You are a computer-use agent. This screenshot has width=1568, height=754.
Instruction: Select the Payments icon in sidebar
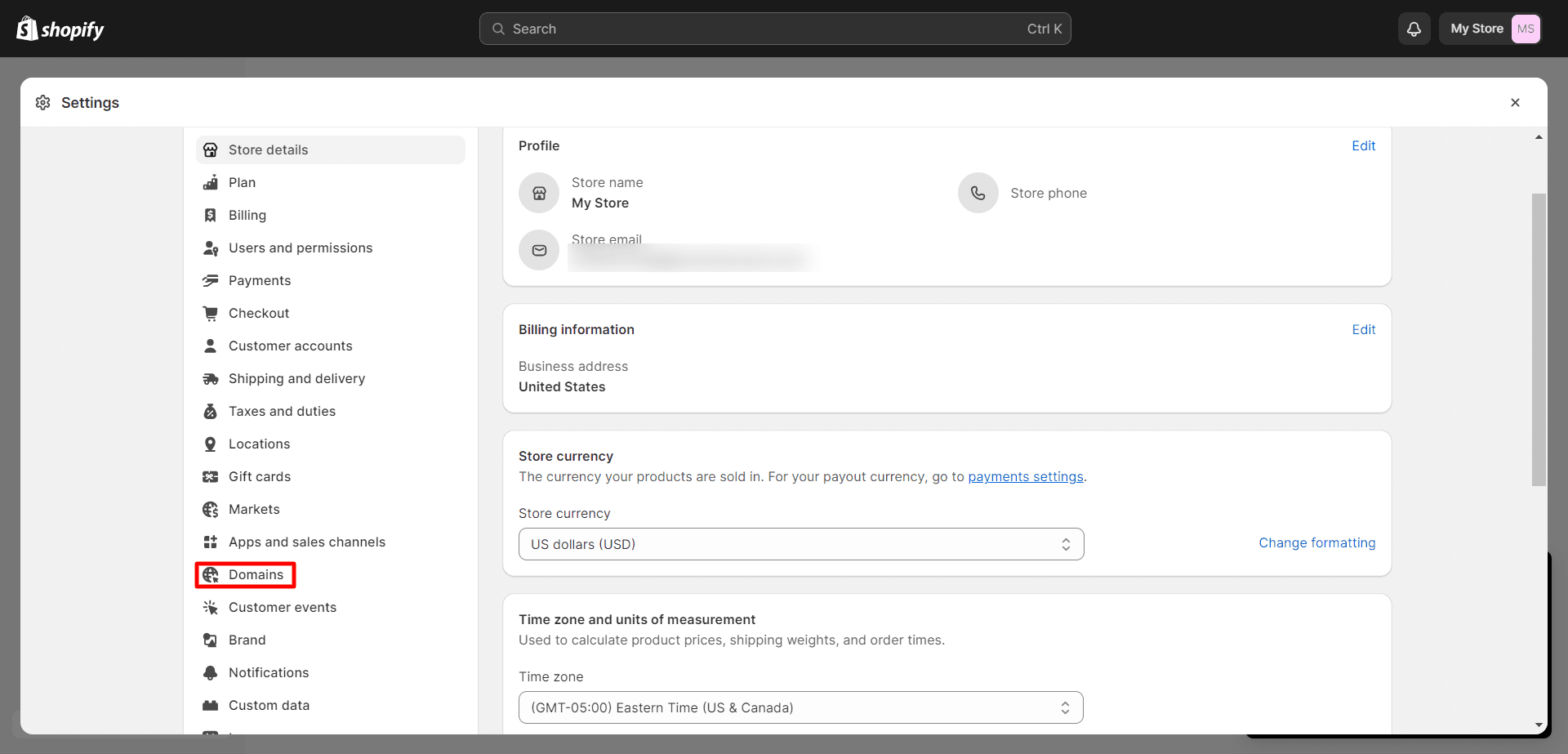[211, 280]
